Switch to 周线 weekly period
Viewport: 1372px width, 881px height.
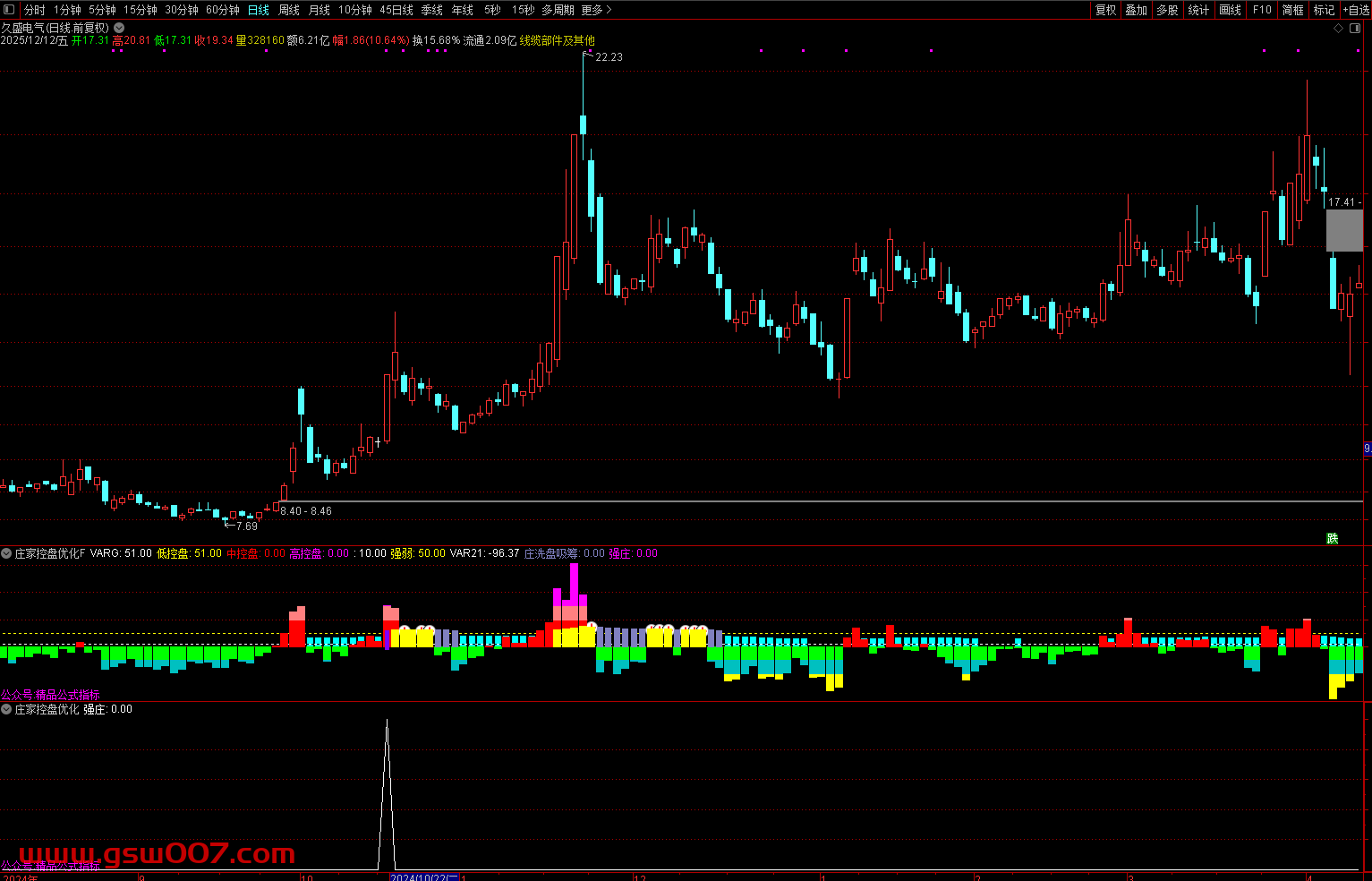[x=288, y=10]
